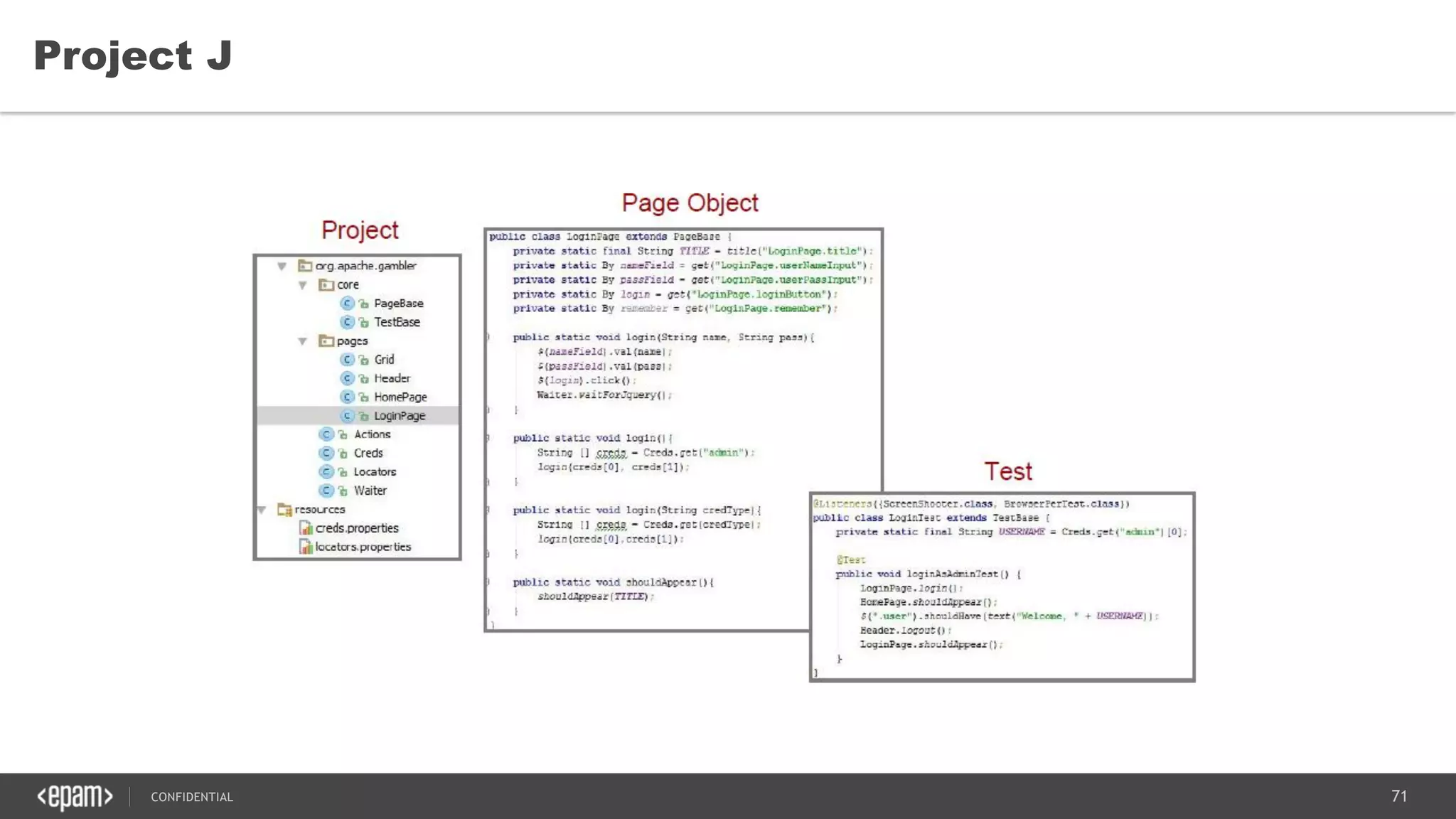Click the class icon next to HomePage
Viewport: 1456px width, 819px height.
coord(348,397)
